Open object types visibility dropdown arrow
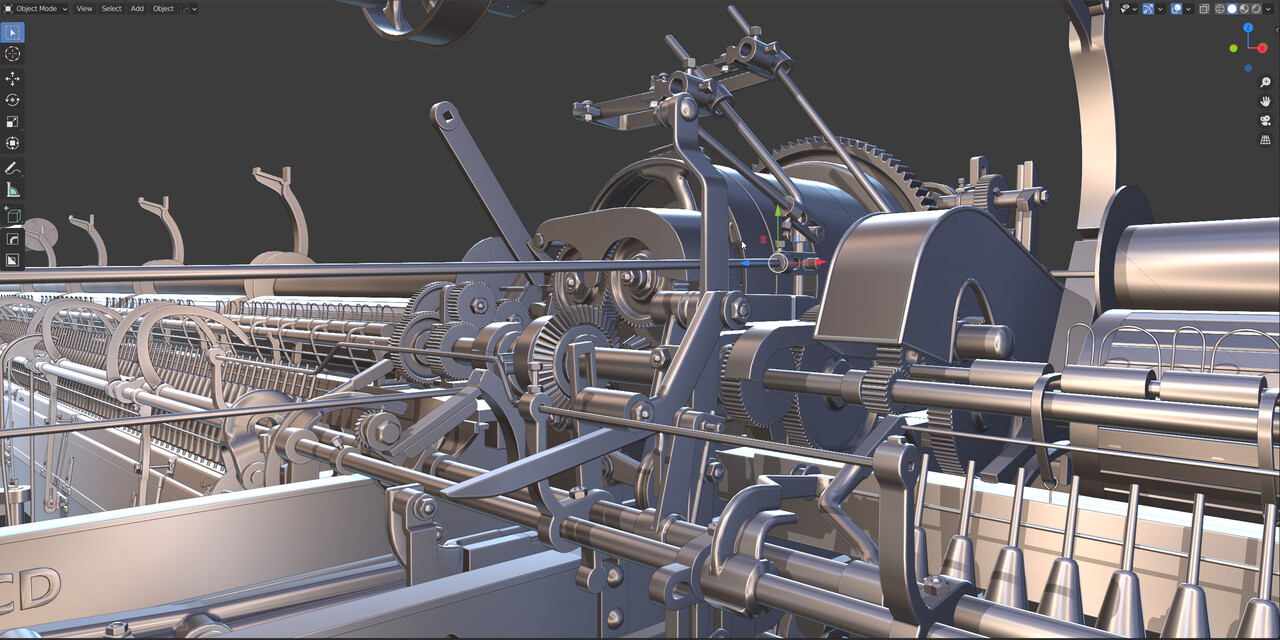 coord(1135,9)
